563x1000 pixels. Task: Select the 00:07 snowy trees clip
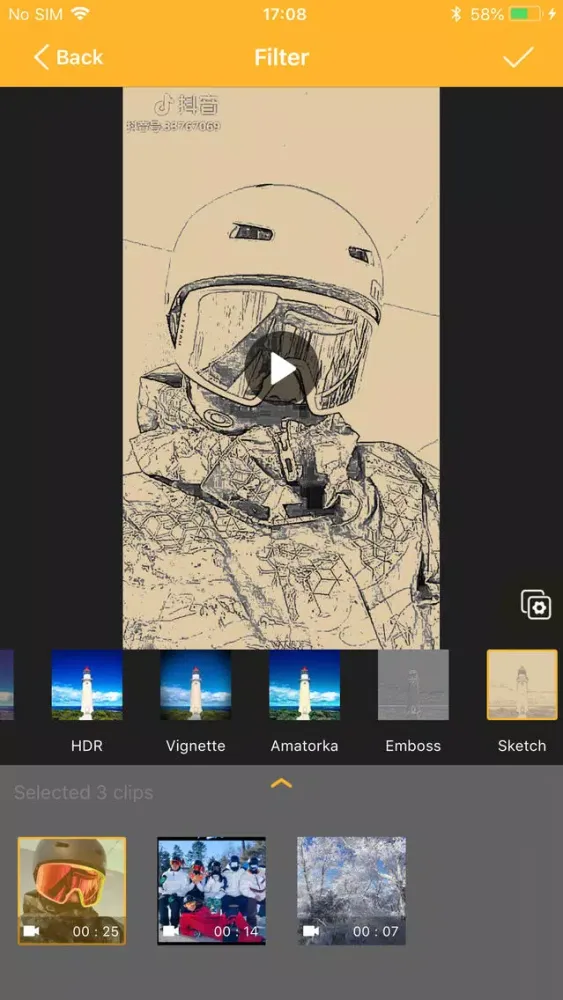351,891
